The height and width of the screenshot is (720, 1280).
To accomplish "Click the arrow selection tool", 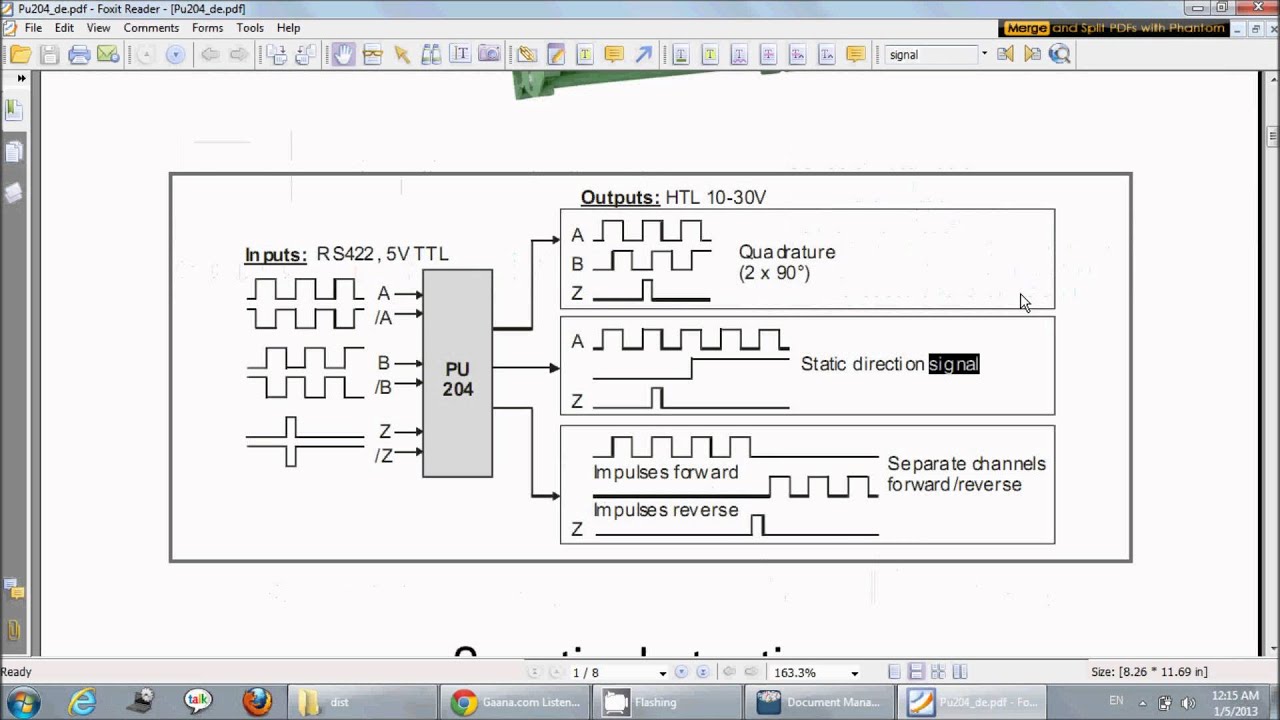I will point(402,55).
